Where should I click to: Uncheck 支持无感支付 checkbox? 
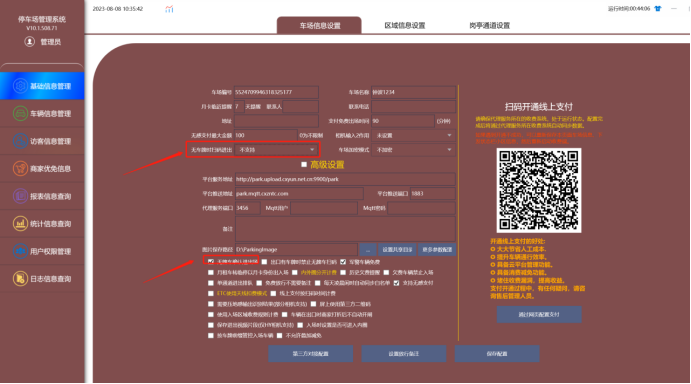(396, 283)
